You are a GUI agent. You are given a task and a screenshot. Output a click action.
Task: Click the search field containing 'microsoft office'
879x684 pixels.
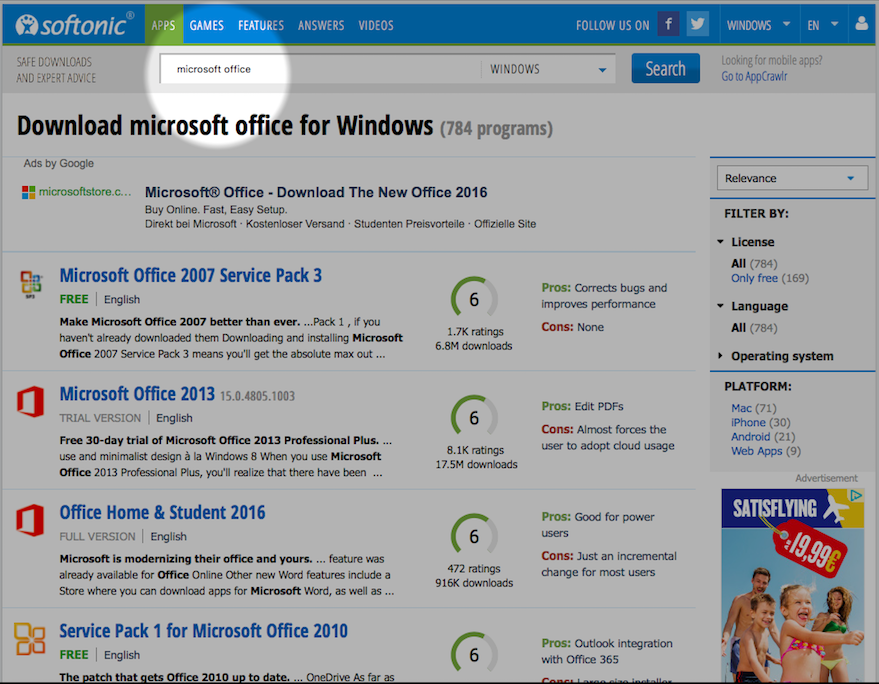point(320,69)
